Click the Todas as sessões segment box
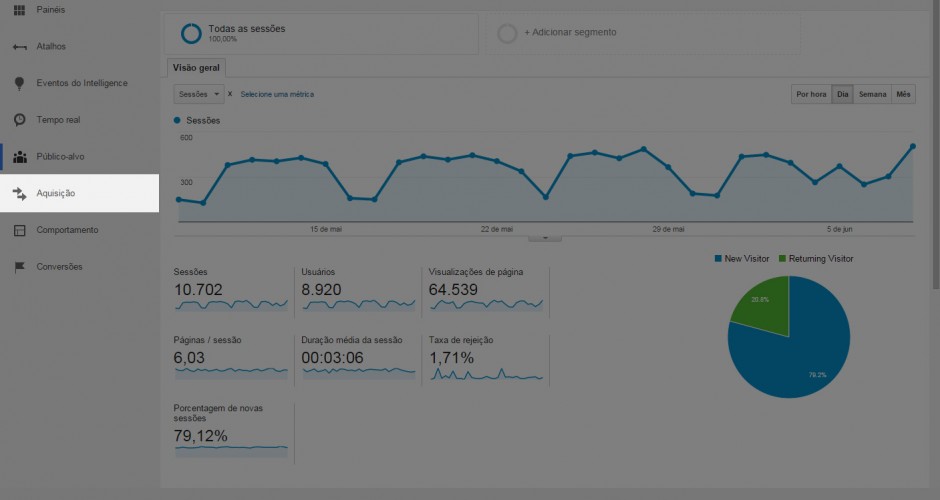The width and height of the screenshot is (940, 500). coord(322,33)
